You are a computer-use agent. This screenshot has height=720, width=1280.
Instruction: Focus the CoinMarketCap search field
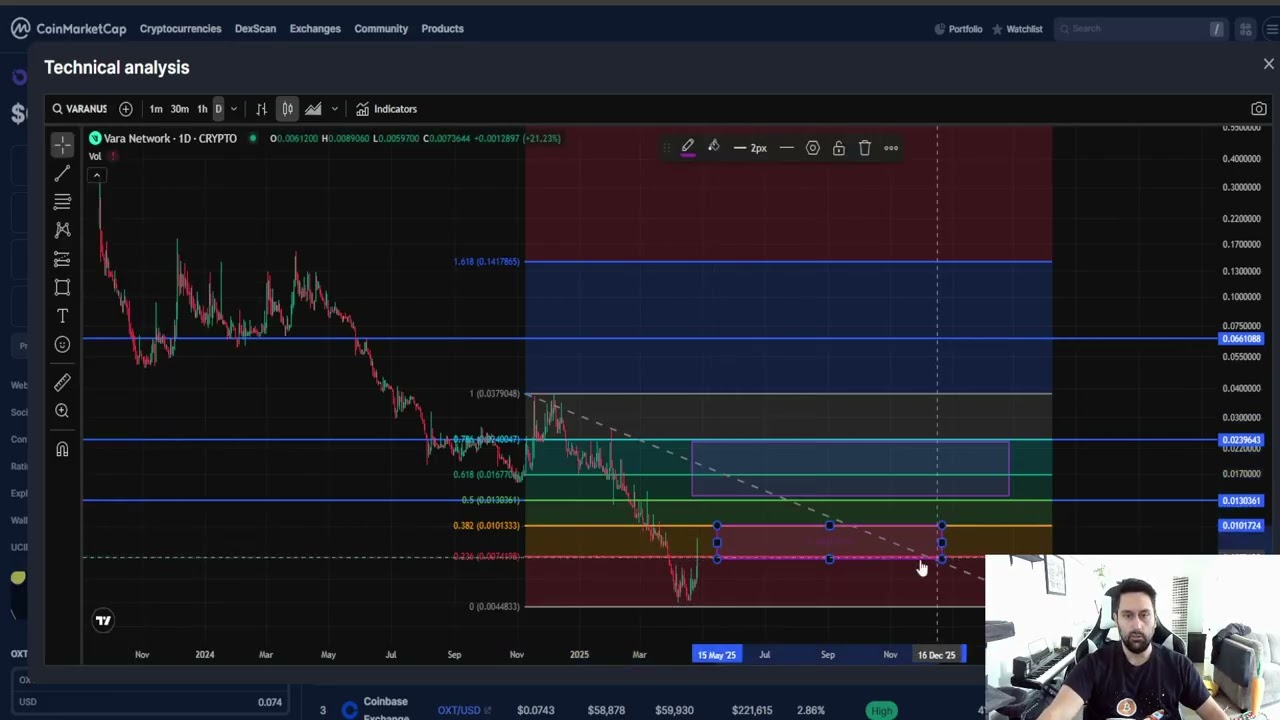(1140, 29)
